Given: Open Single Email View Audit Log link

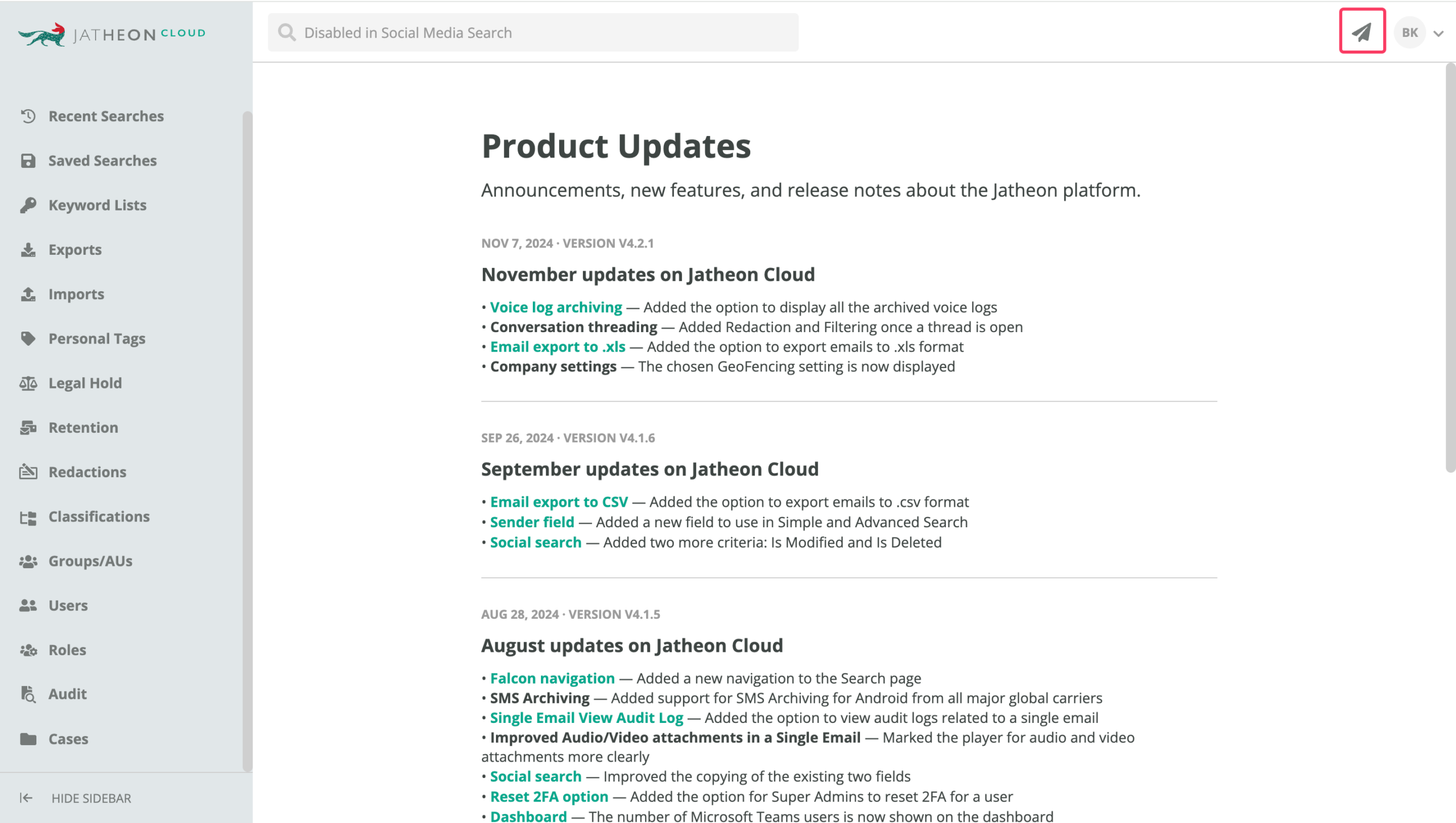Looking at the screenshot, I should coord(586,718).
